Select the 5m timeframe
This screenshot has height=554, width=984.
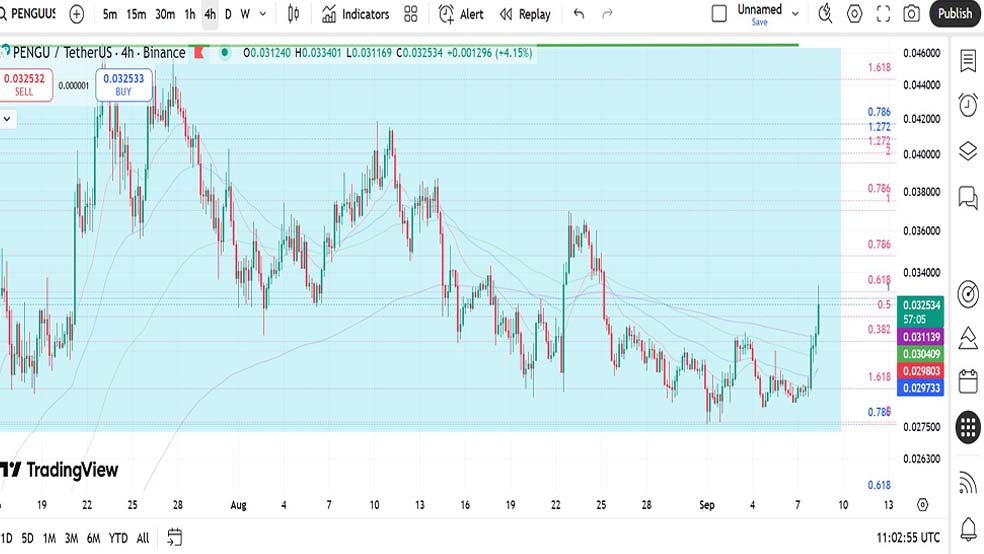[x=110, y=14]
